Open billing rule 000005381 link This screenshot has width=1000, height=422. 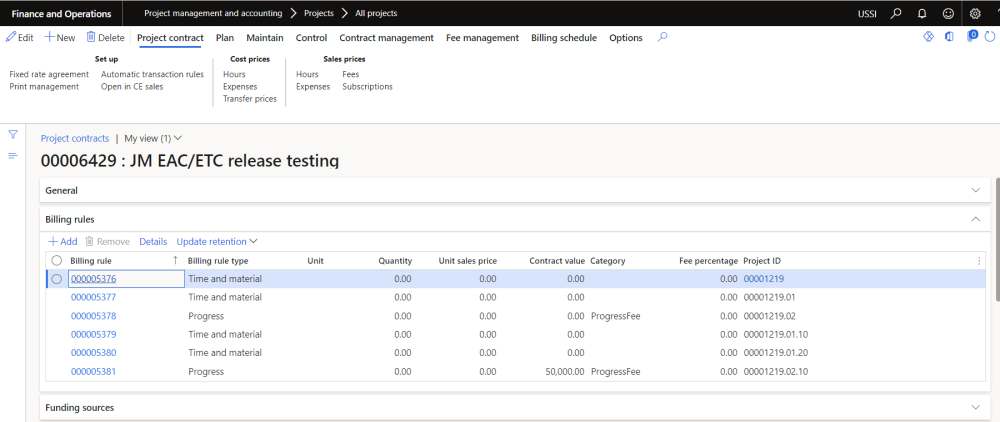93,371
